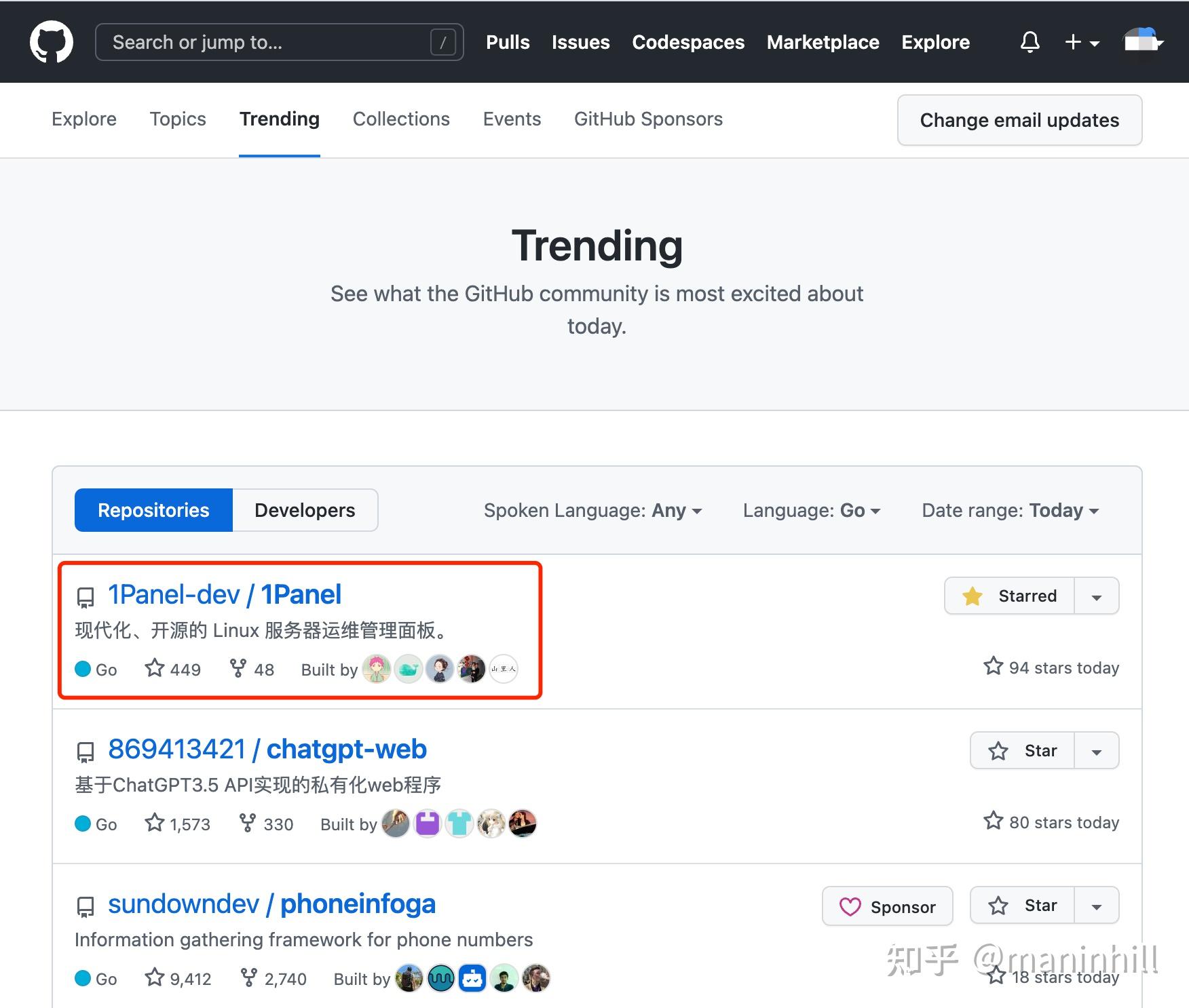This screenshot has height=1008, width=1189.
Task: Open your profile avatar menu
Action: click(x=1142, y=42)
